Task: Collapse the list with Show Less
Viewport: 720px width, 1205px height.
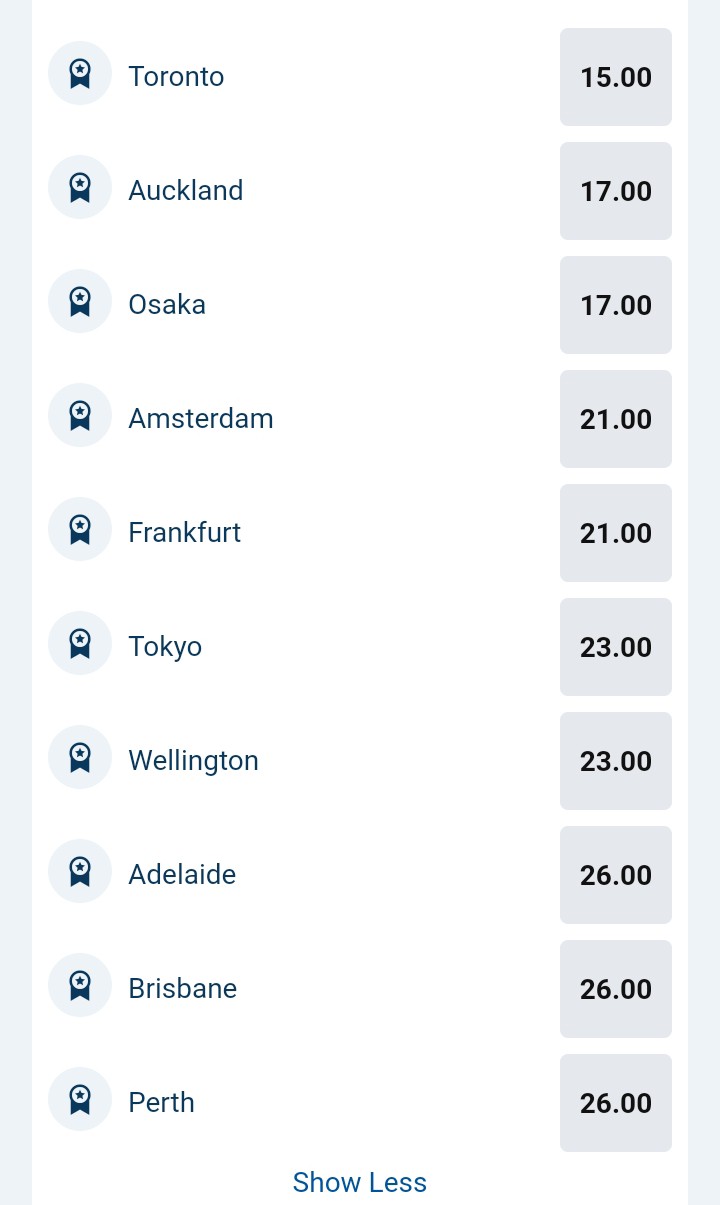Action: [360, 1182]
